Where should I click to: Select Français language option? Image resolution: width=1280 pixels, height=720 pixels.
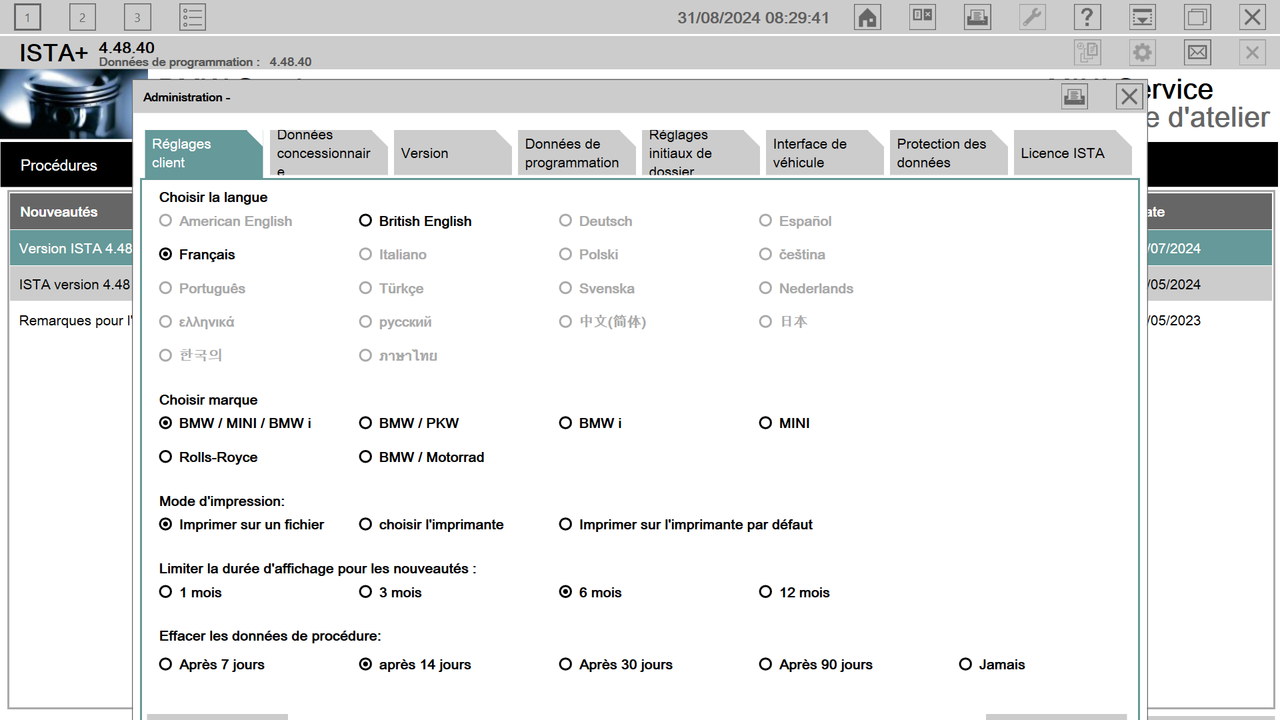(197, 255)
